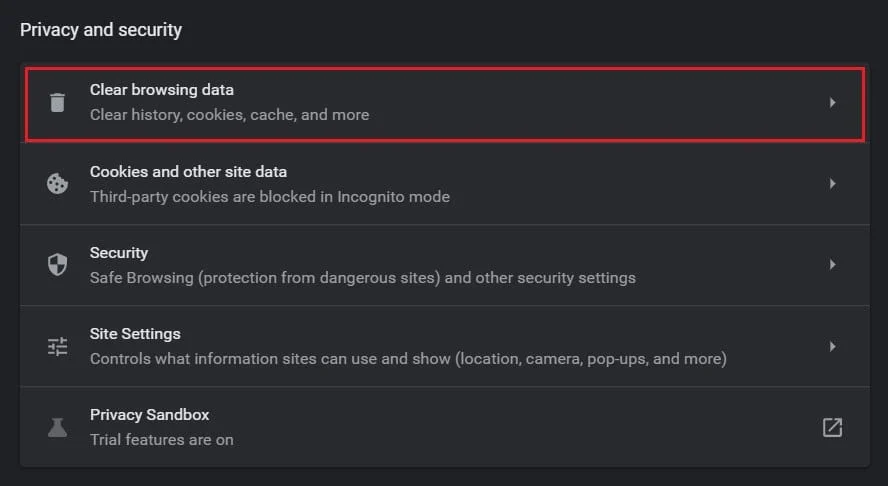The width and height of the screenshot is (888, 486).
Task: Expand the Clear browsing data arrow
Action: click(832, 102)
